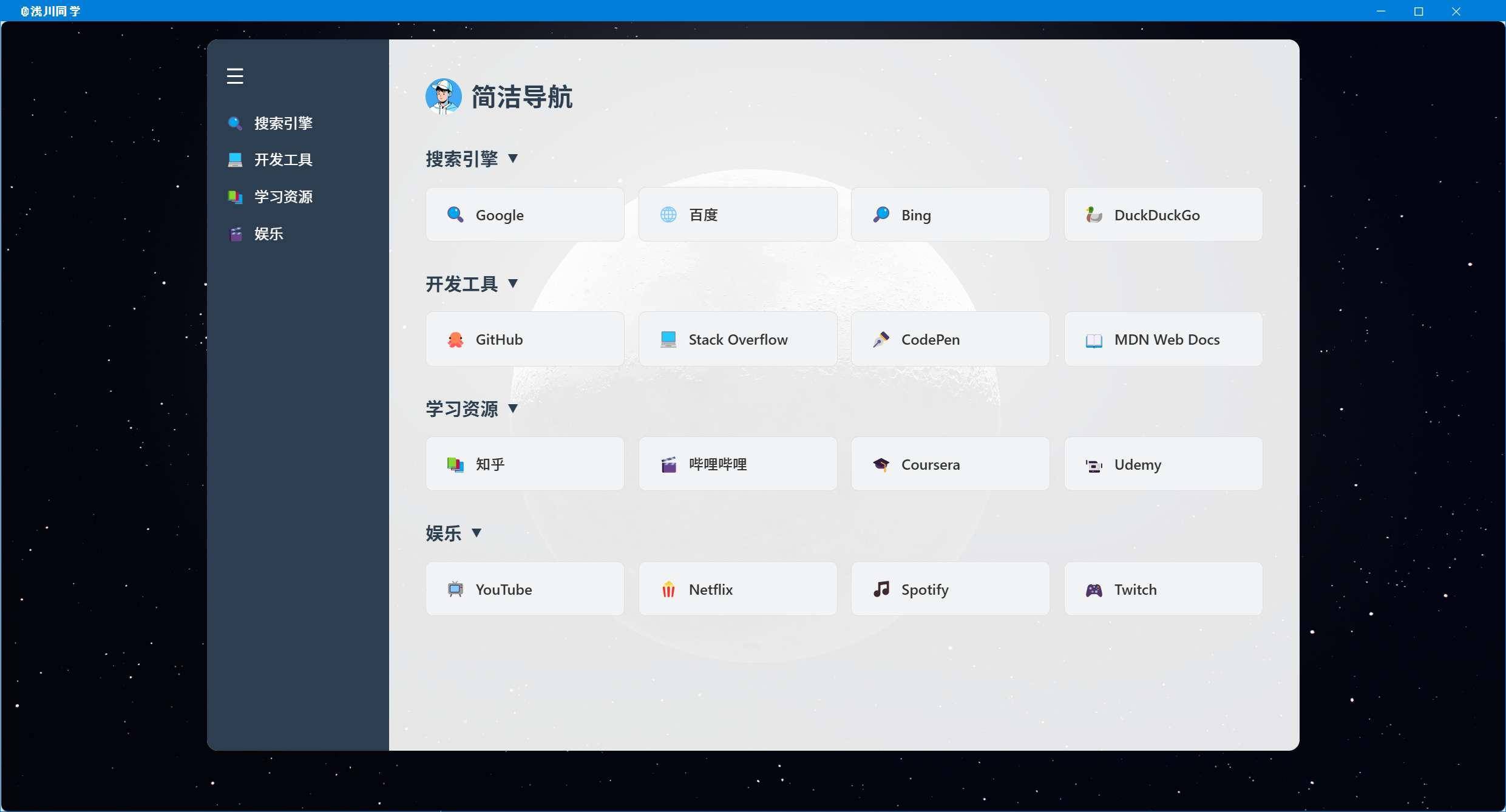Click the 开发工具 section heading
The image size is (1506, 812).
462,284
